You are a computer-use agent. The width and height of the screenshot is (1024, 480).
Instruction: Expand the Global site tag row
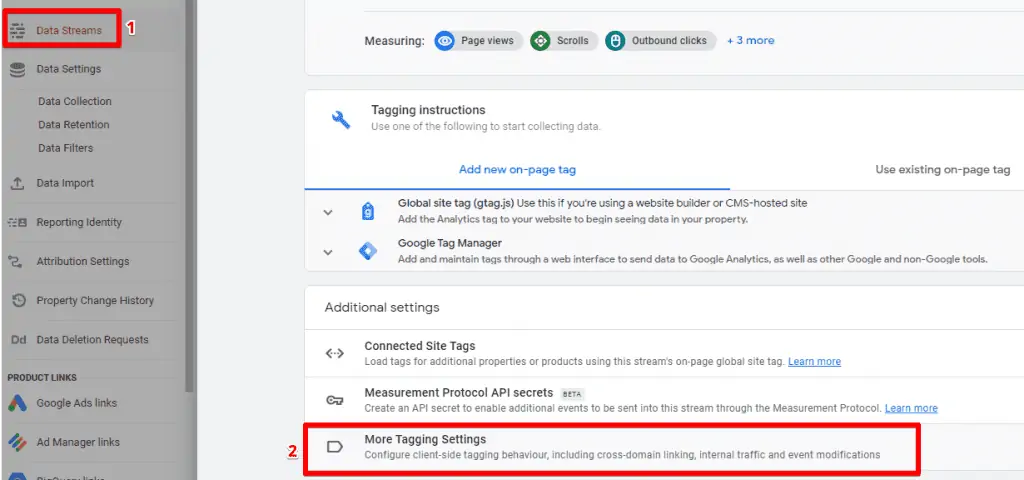pos(328,212)
